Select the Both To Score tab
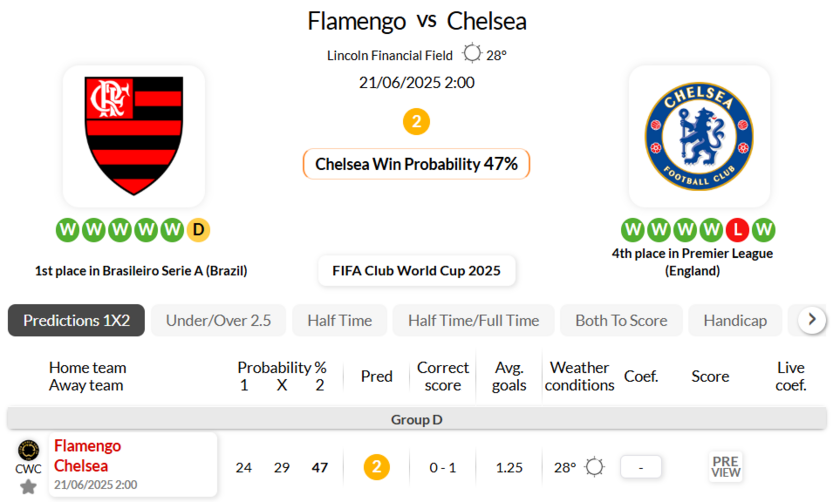The height and width of the screenshot is (502, 840). click(621, 320)
